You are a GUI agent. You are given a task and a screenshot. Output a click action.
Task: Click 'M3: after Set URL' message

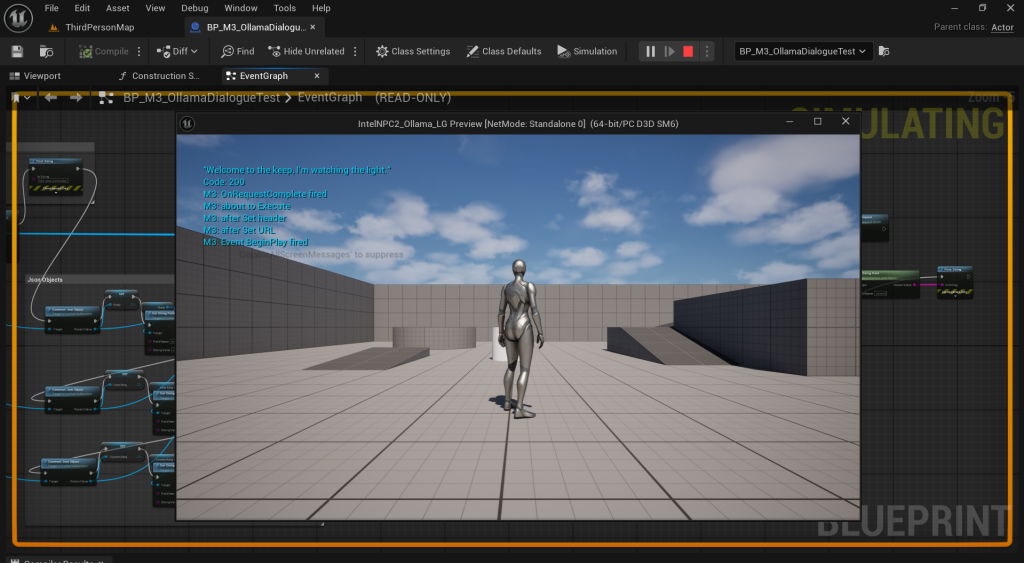click(x=239, y=231)
